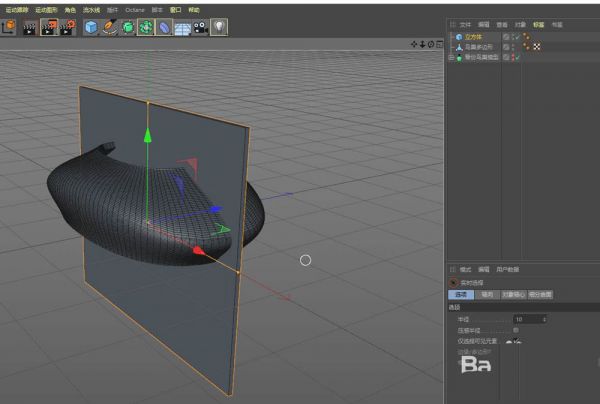This screenshot has width=600, height=404.
Task: Open the 流水线 menu
Action: click(91, 10)
